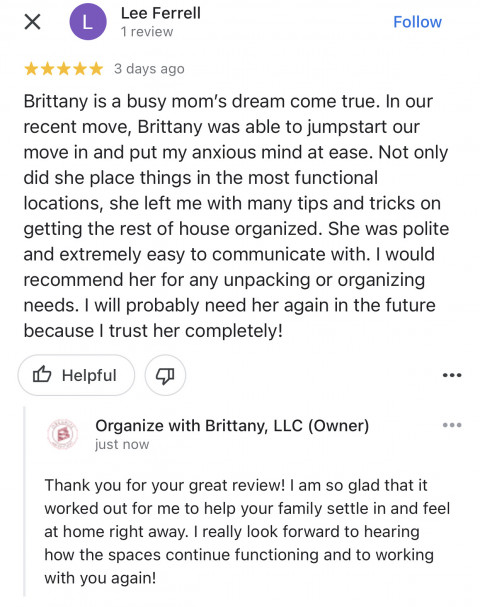This screenshot has height=607, width=480.
Task: Click the Organize with Brittany logo thumbnail
Action: coord(63,434)
